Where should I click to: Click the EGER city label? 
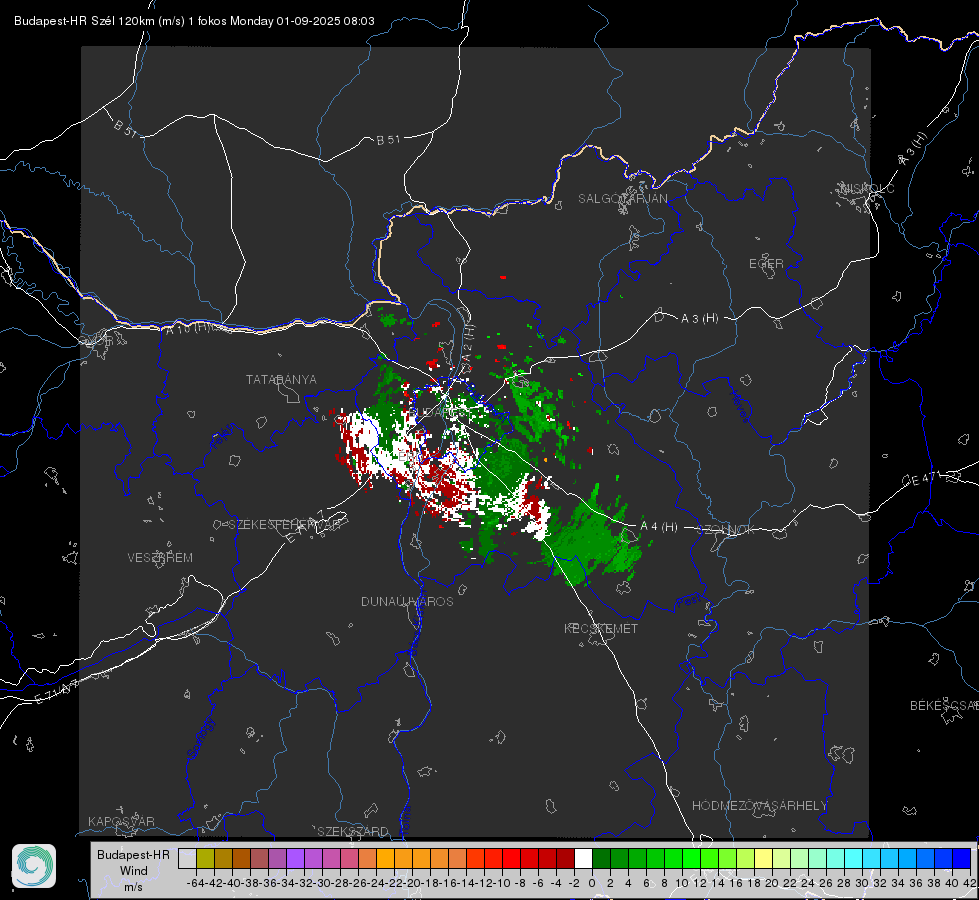point(766,264)
